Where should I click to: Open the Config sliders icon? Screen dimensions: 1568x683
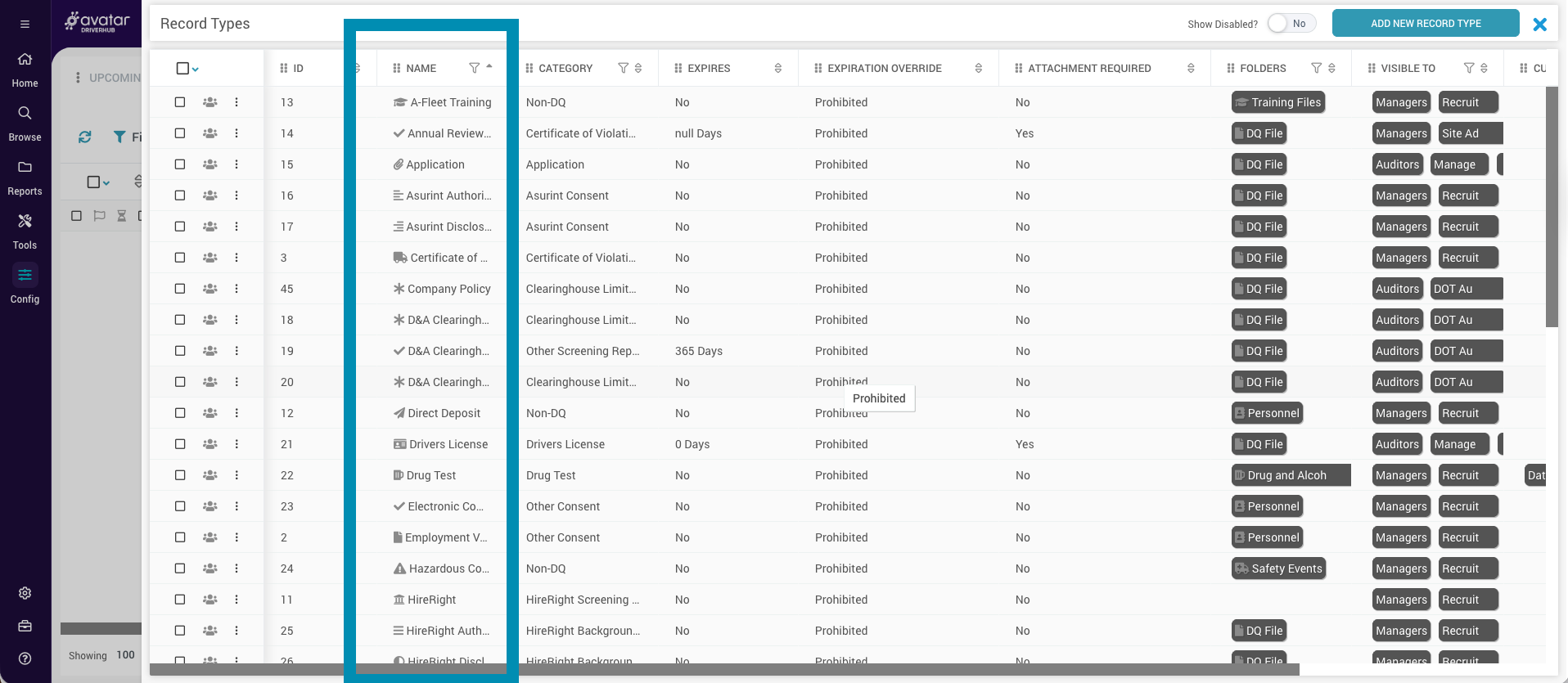25,275
